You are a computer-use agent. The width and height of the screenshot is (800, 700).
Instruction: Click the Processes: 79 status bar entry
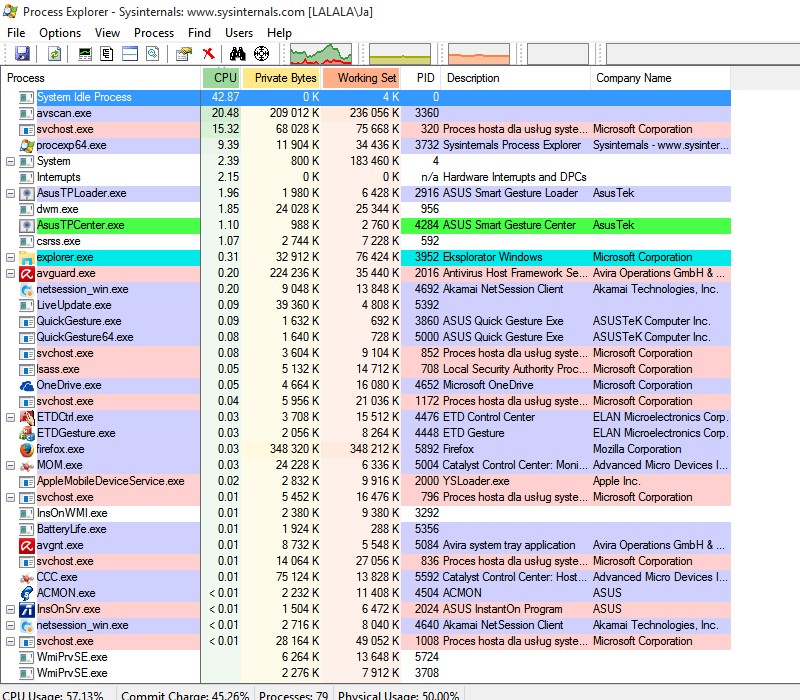293,695
